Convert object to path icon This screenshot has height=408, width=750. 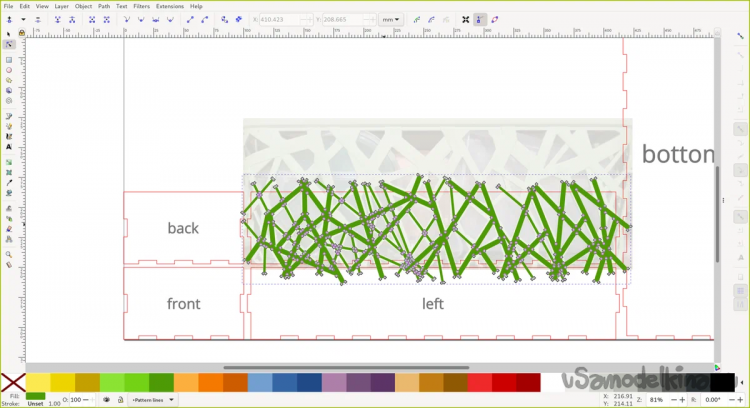point(224,19)
